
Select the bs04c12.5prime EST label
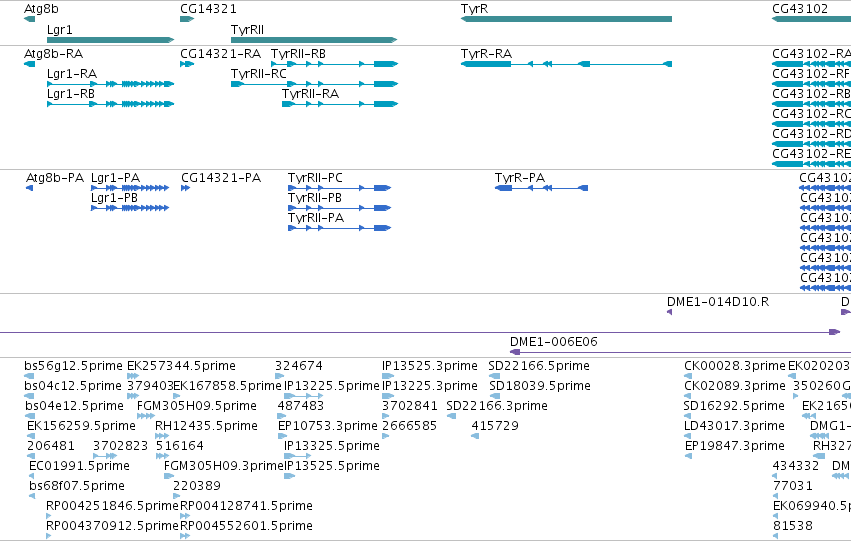click(x=73, y=386)
